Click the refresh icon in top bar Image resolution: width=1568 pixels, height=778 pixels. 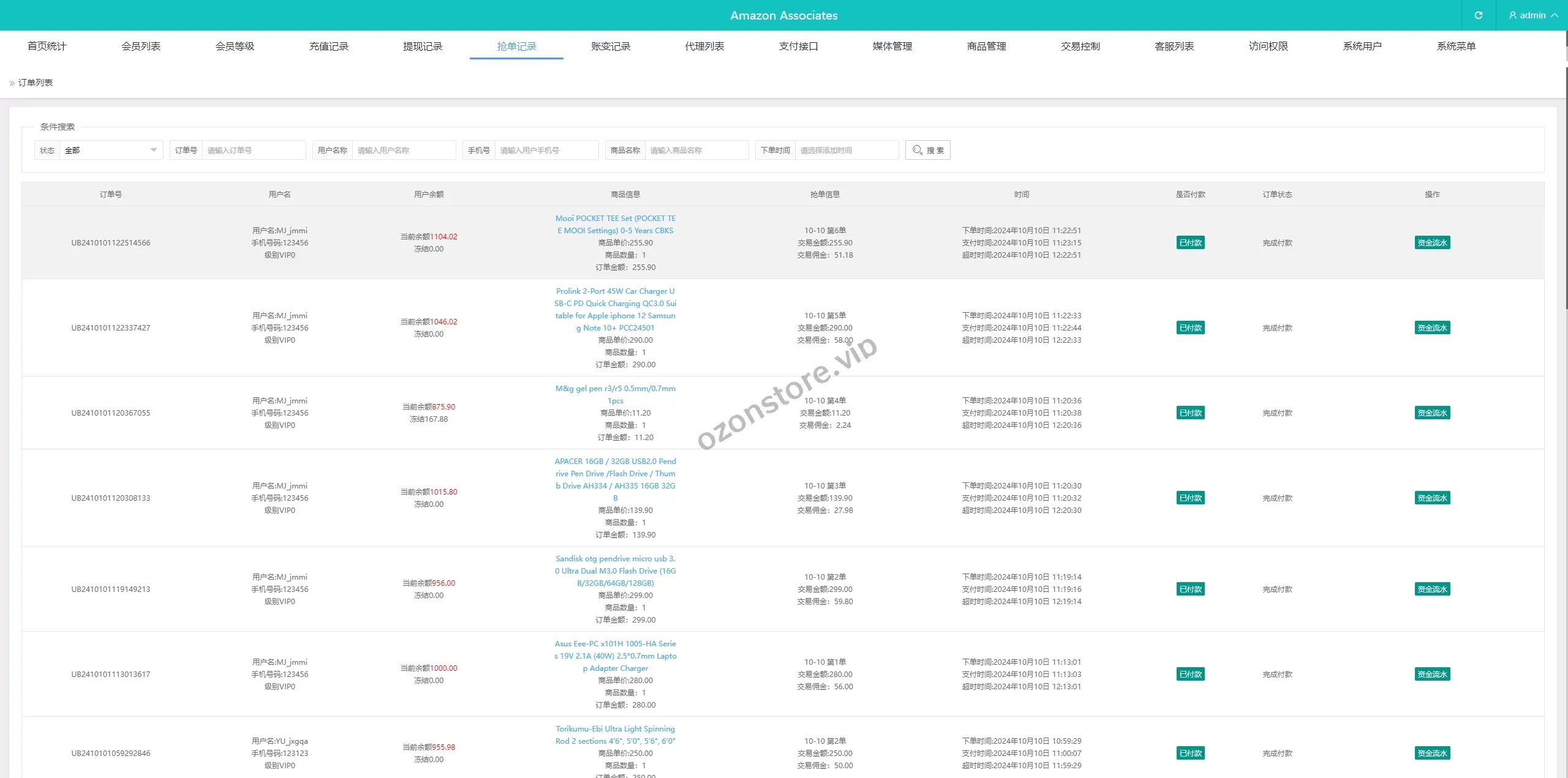(x=1478, y=15)
